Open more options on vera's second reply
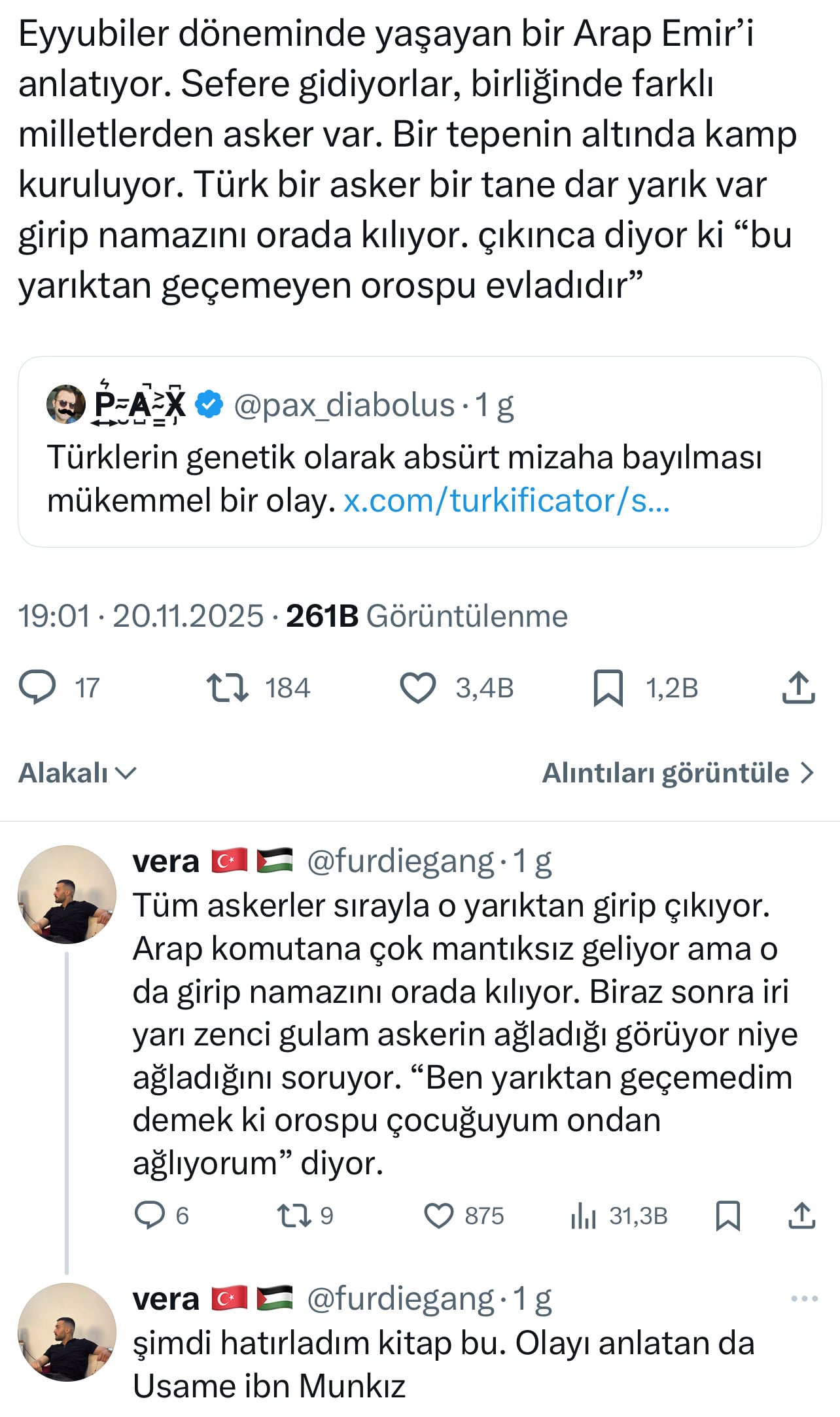840x1417 pixels. pyautogui.click(x=804, y=1299)
